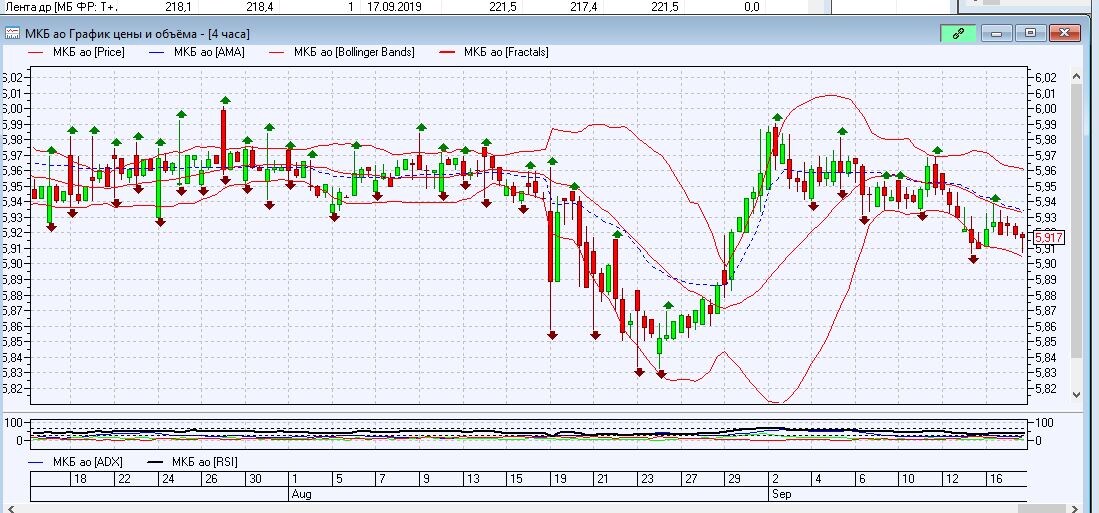Toggle the green chain link button
This screenshot has width=1099, height=513.
pyautogui.click(x=957, y=34)
